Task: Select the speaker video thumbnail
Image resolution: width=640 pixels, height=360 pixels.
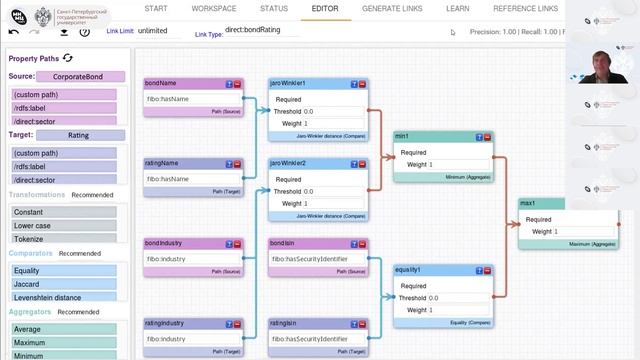Action: click(602, 64)
